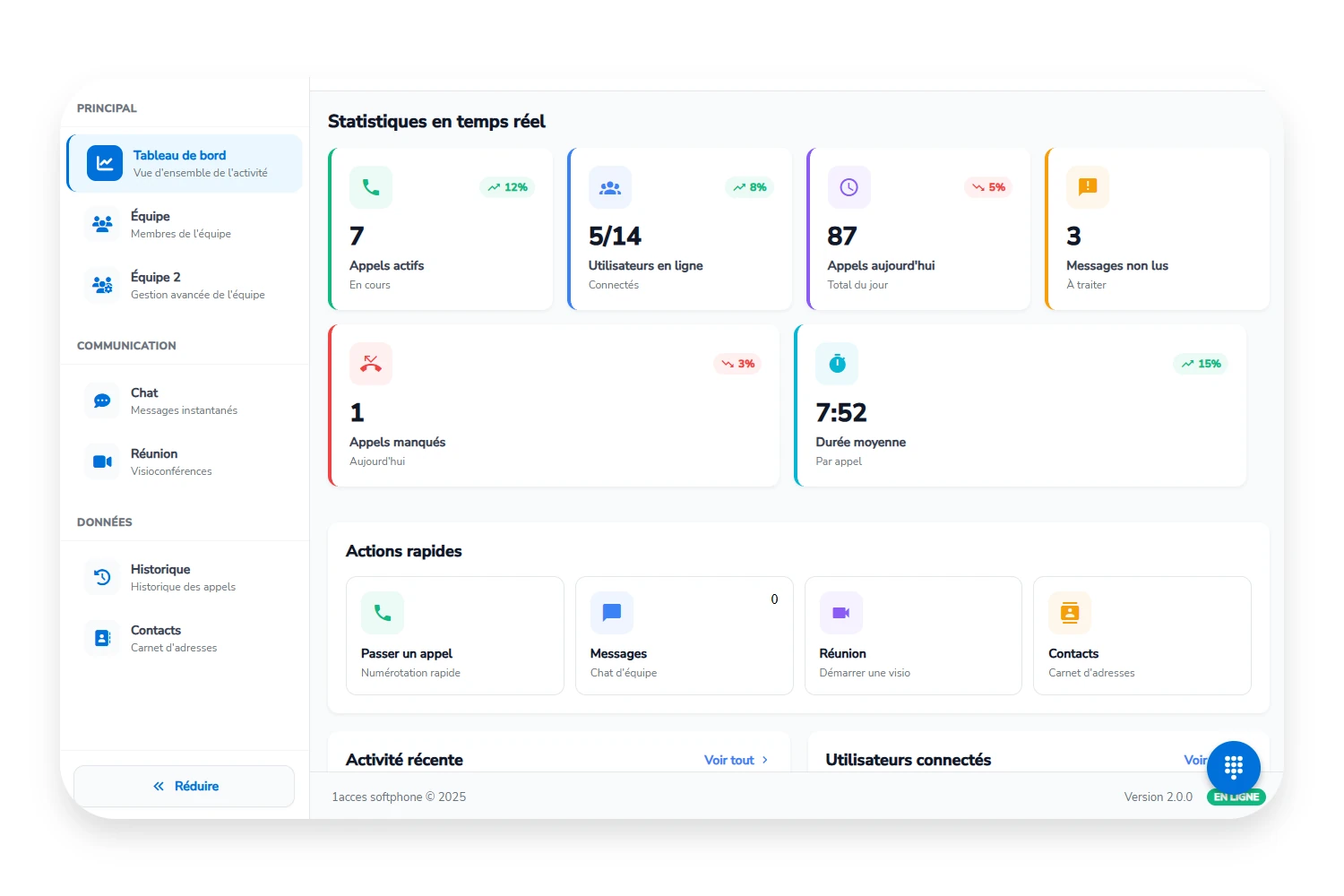Collapse the sidebar with Réduire
Image resolution: width=1344 pixels, height=896 pixels.
coord(184,786)
